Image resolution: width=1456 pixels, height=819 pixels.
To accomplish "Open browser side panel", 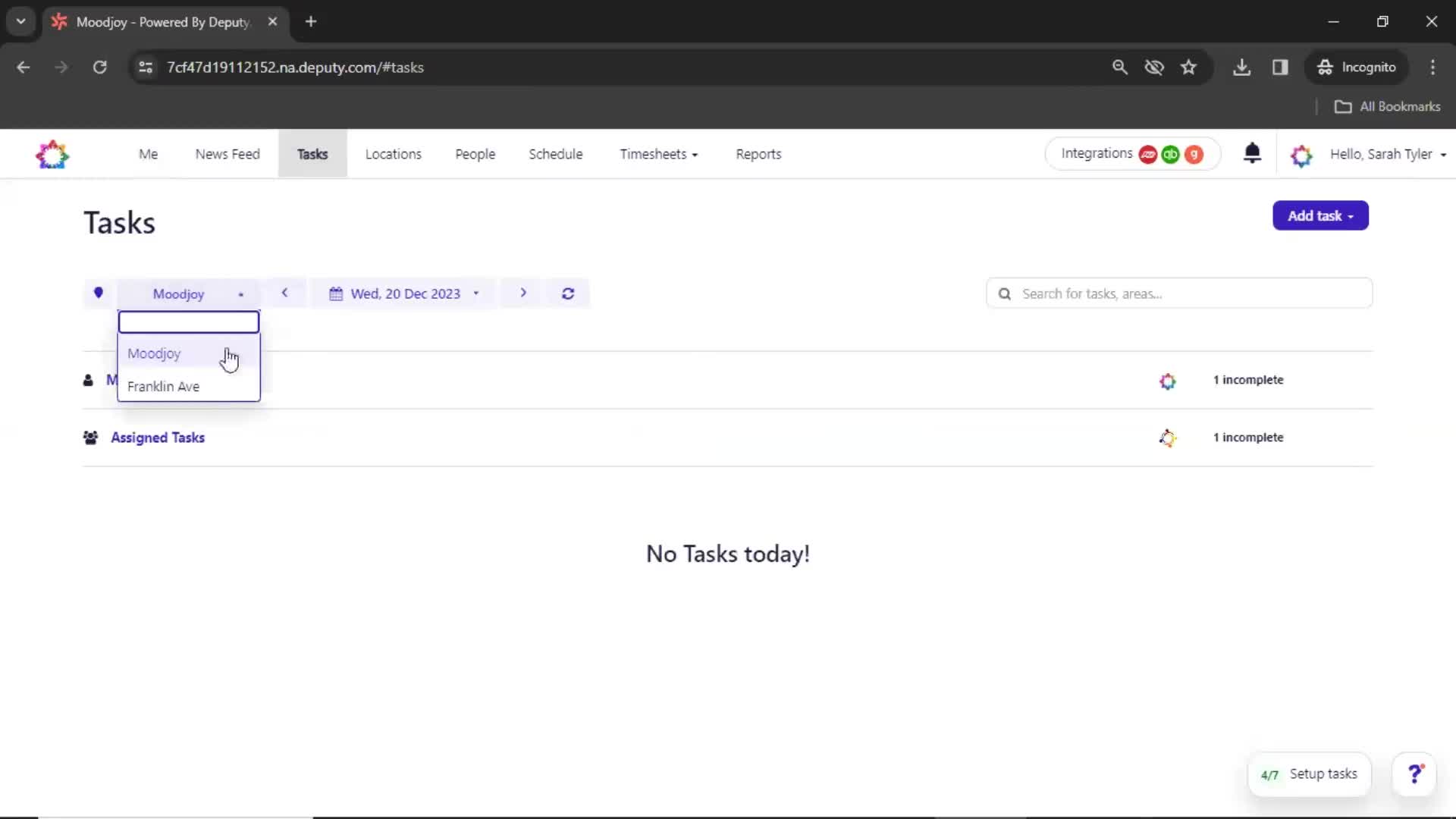I will click(x=1280, y=67).
